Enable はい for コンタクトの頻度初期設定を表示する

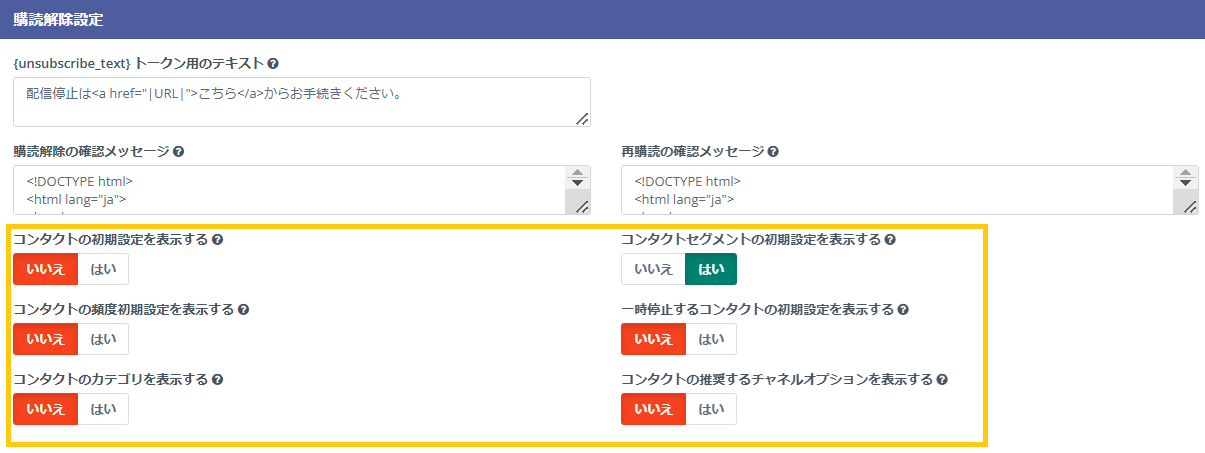[103, 339]
